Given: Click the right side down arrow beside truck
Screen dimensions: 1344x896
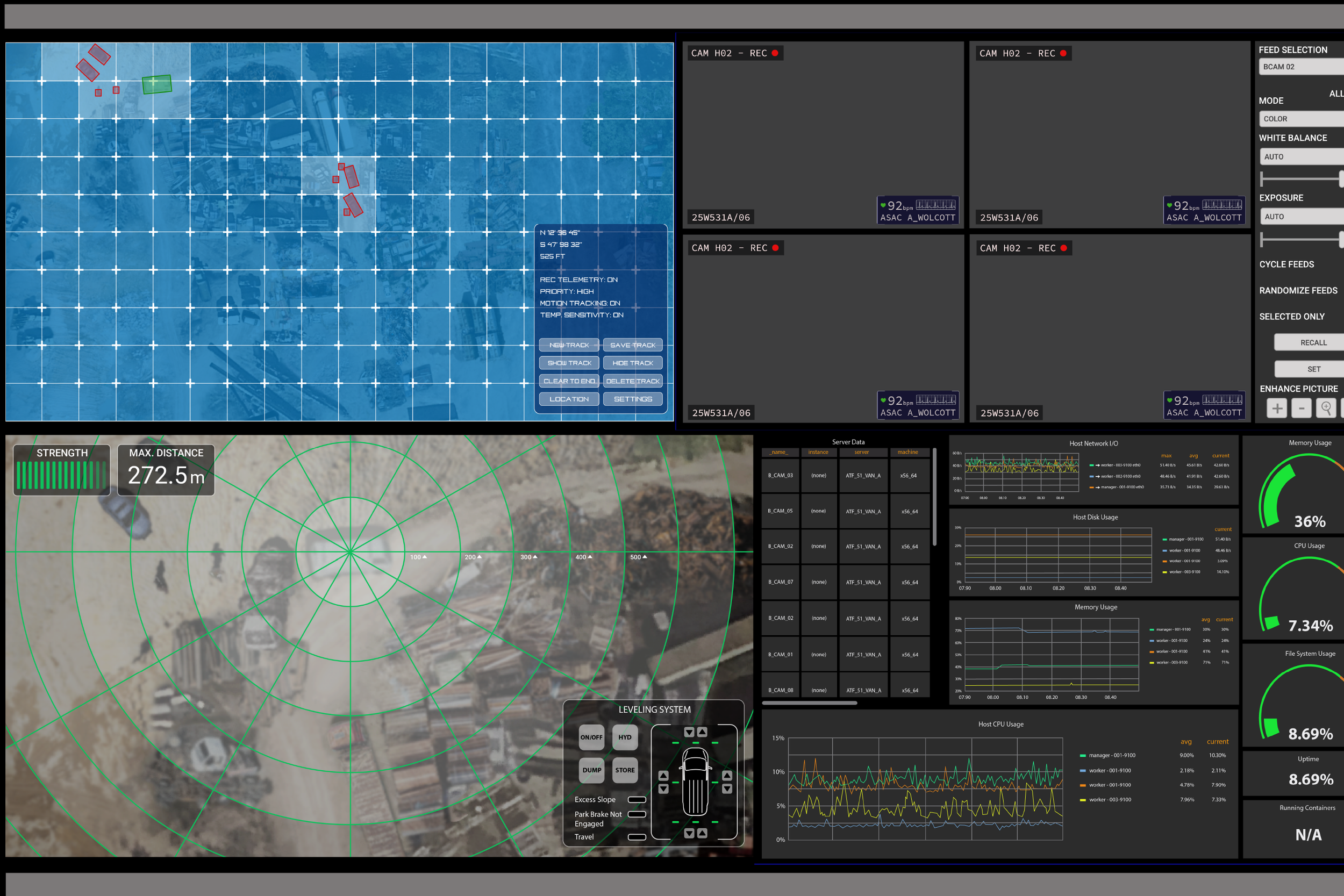Looking at the screenshot, I should coord(727,789).
